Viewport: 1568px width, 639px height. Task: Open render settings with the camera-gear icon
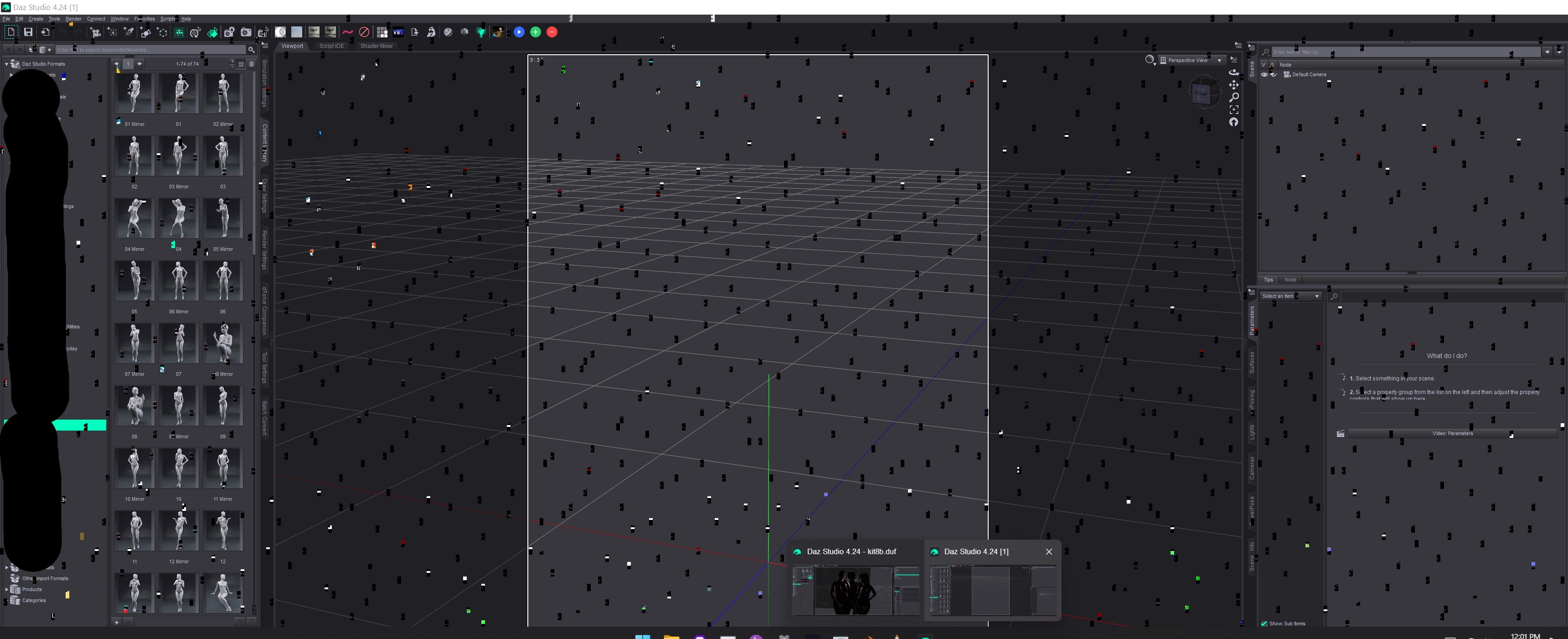(x=229, y=32)
